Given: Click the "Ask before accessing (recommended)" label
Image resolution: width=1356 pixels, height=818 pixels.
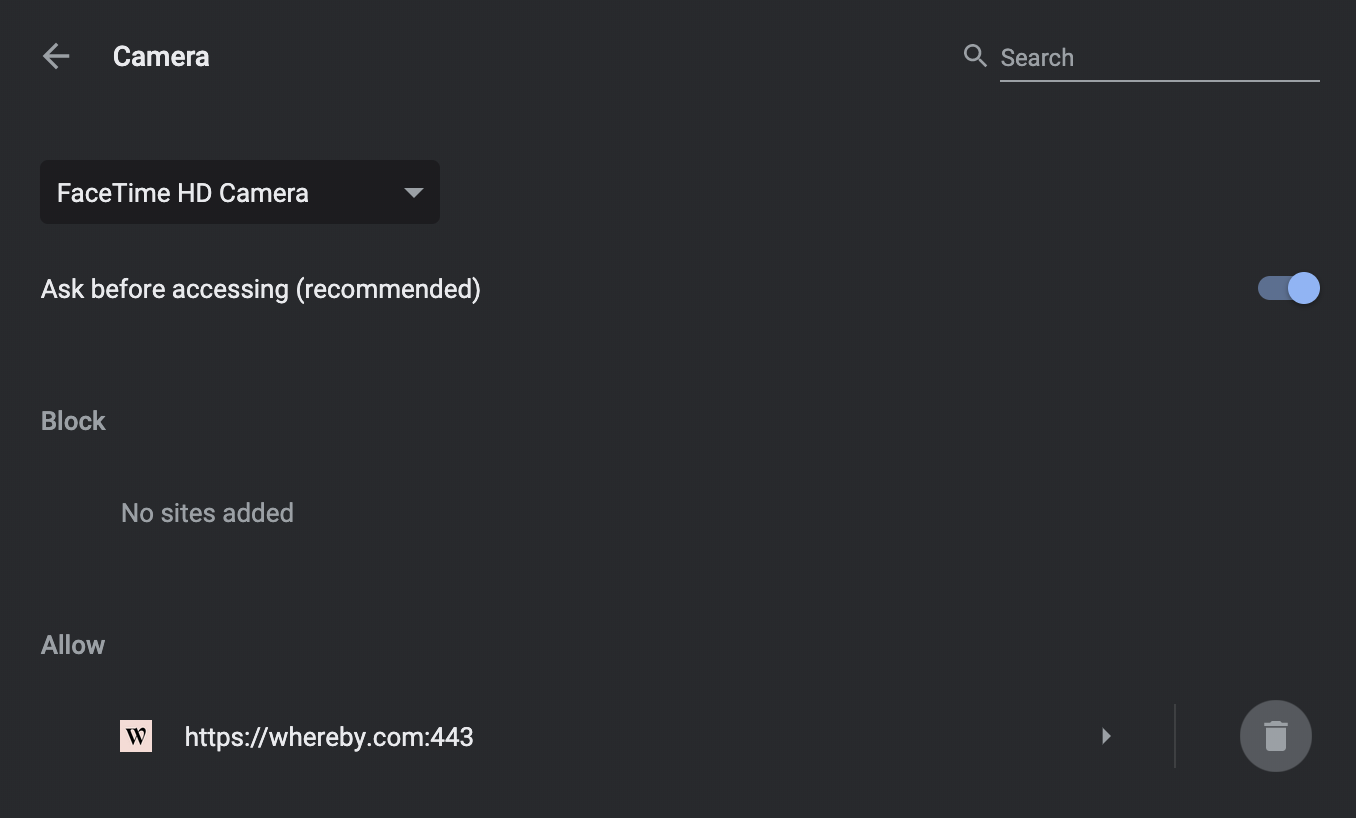Looking at the screenshot, I should 261,289.
